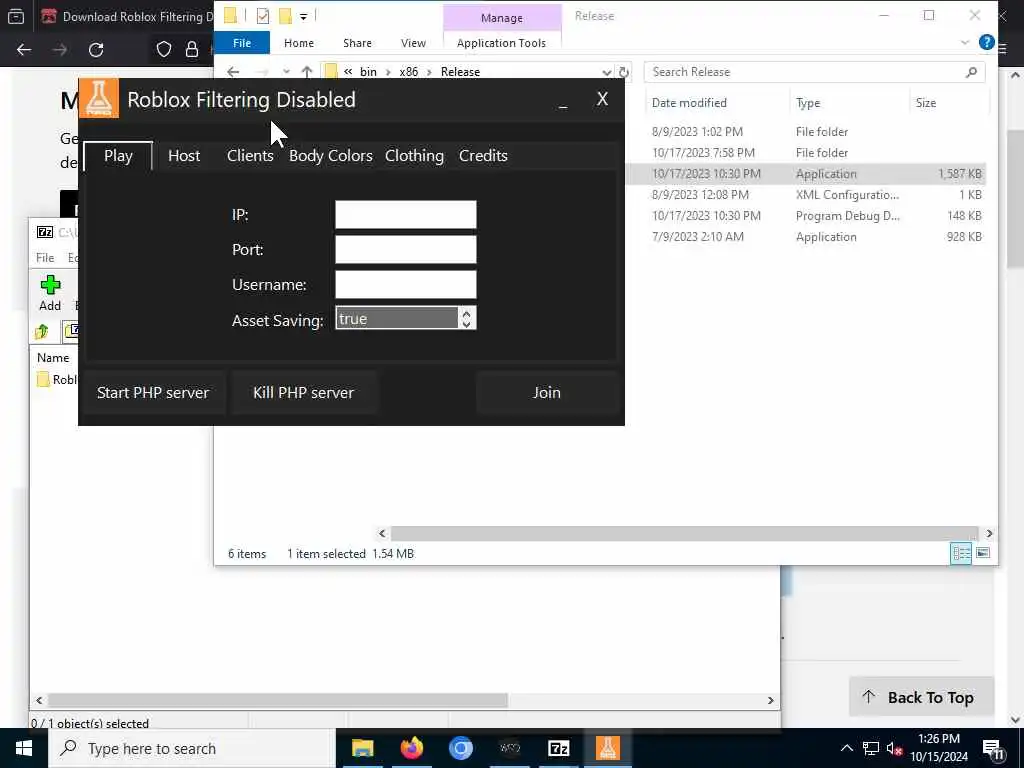Open the View ribbon tab
This screenshot has width=1024, height=768.
[413, 43]
